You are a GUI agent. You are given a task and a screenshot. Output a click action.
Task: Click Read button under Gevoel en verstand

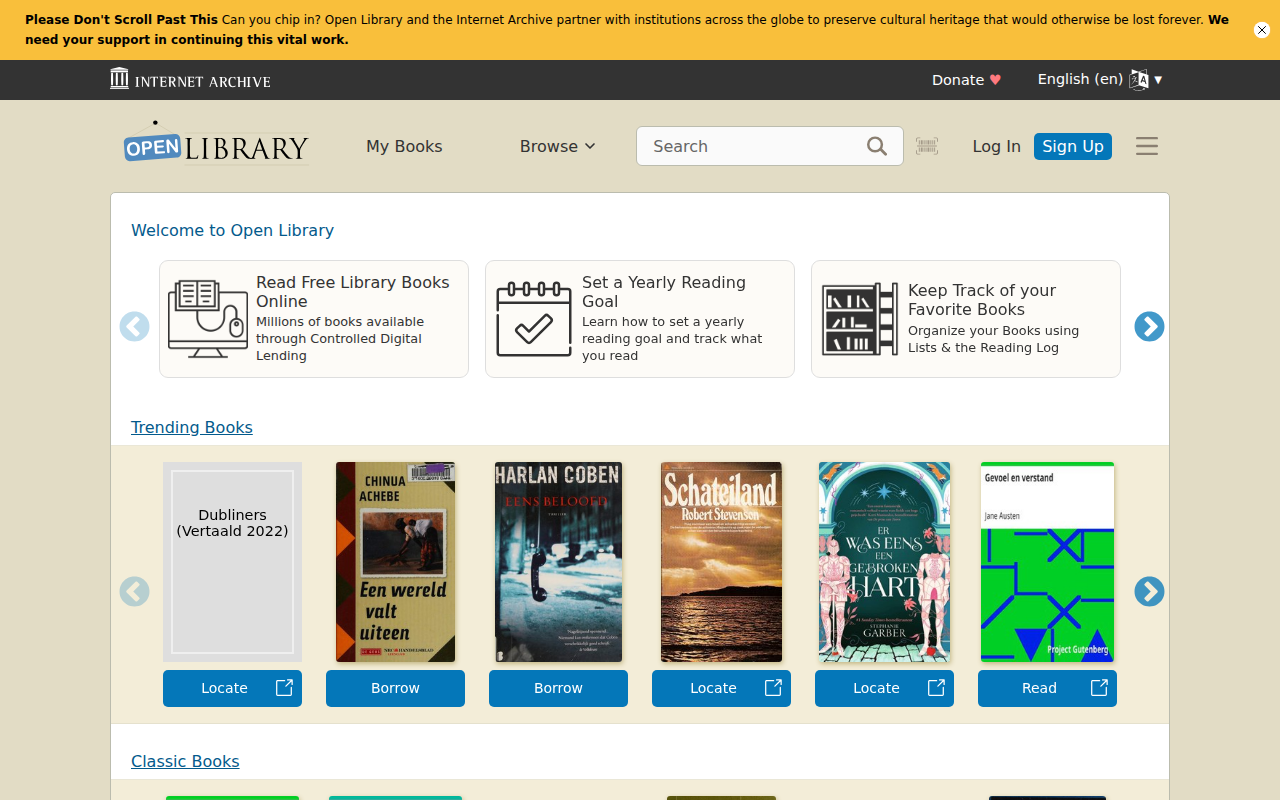pos(1047,688)
